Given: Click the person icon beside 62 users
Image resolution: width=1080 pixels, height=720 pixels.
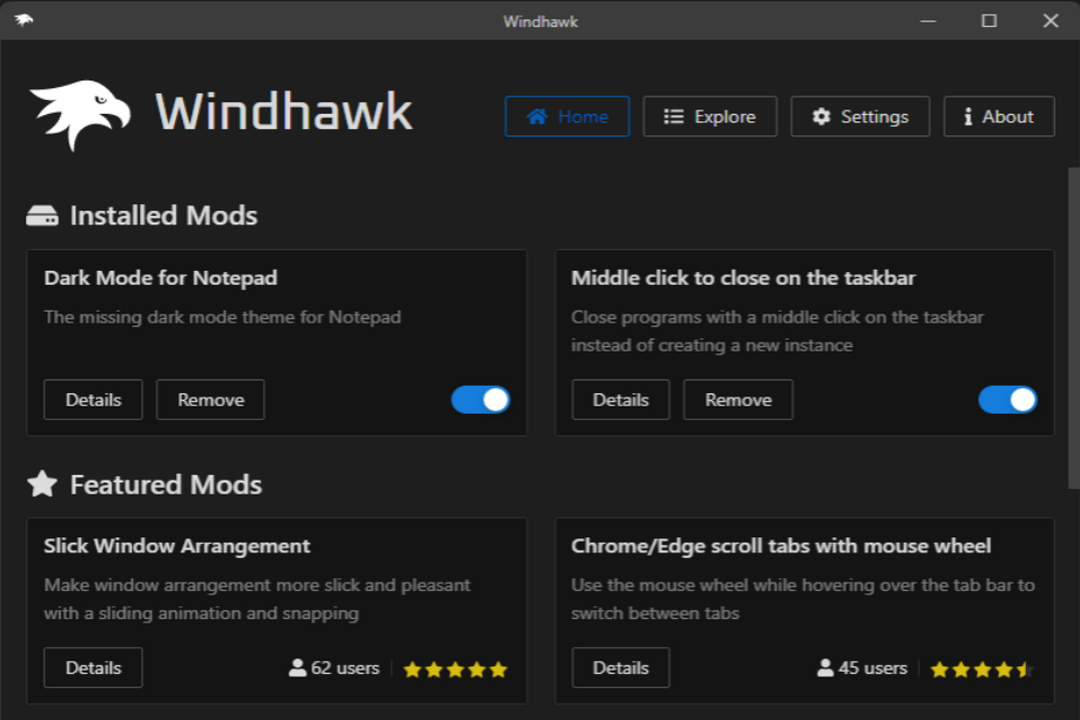Looking at the screenshot, I should coord(298,667).
